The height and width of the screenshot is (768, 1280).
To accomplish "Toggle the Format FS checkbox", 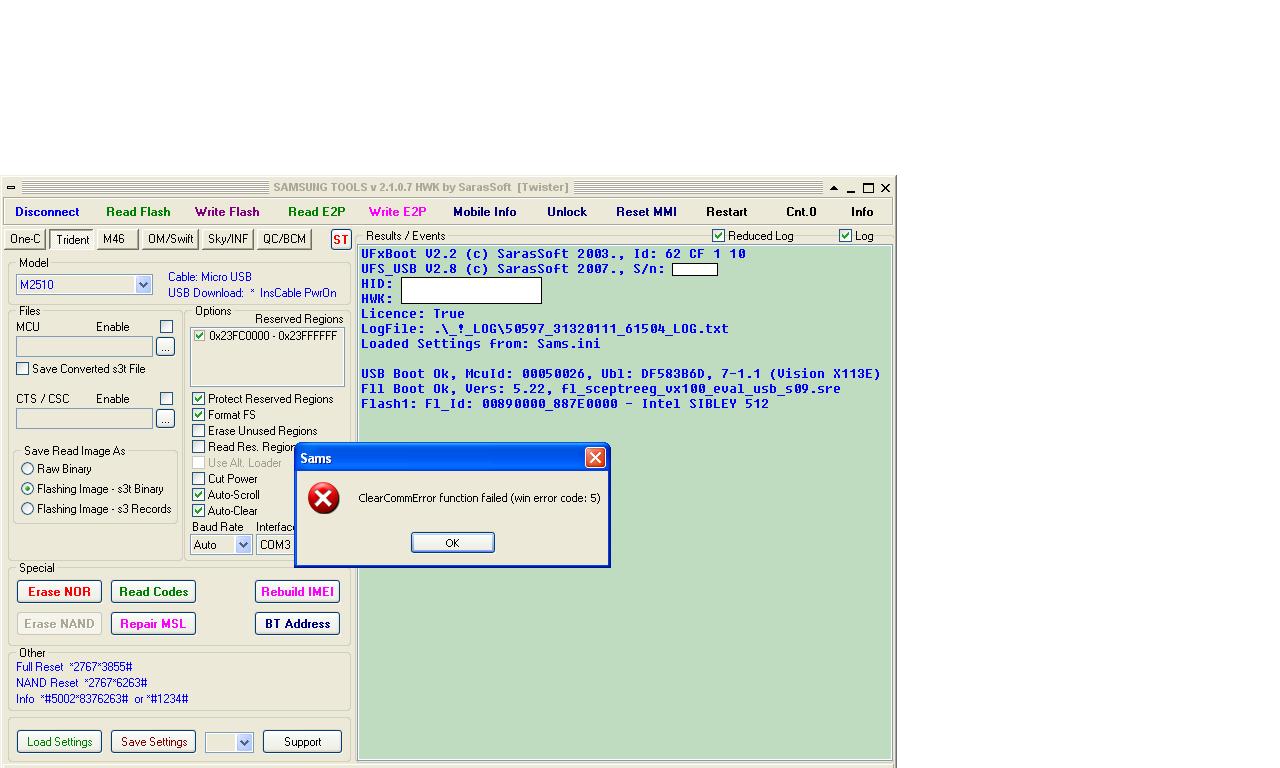I will (x=198, y=415).
